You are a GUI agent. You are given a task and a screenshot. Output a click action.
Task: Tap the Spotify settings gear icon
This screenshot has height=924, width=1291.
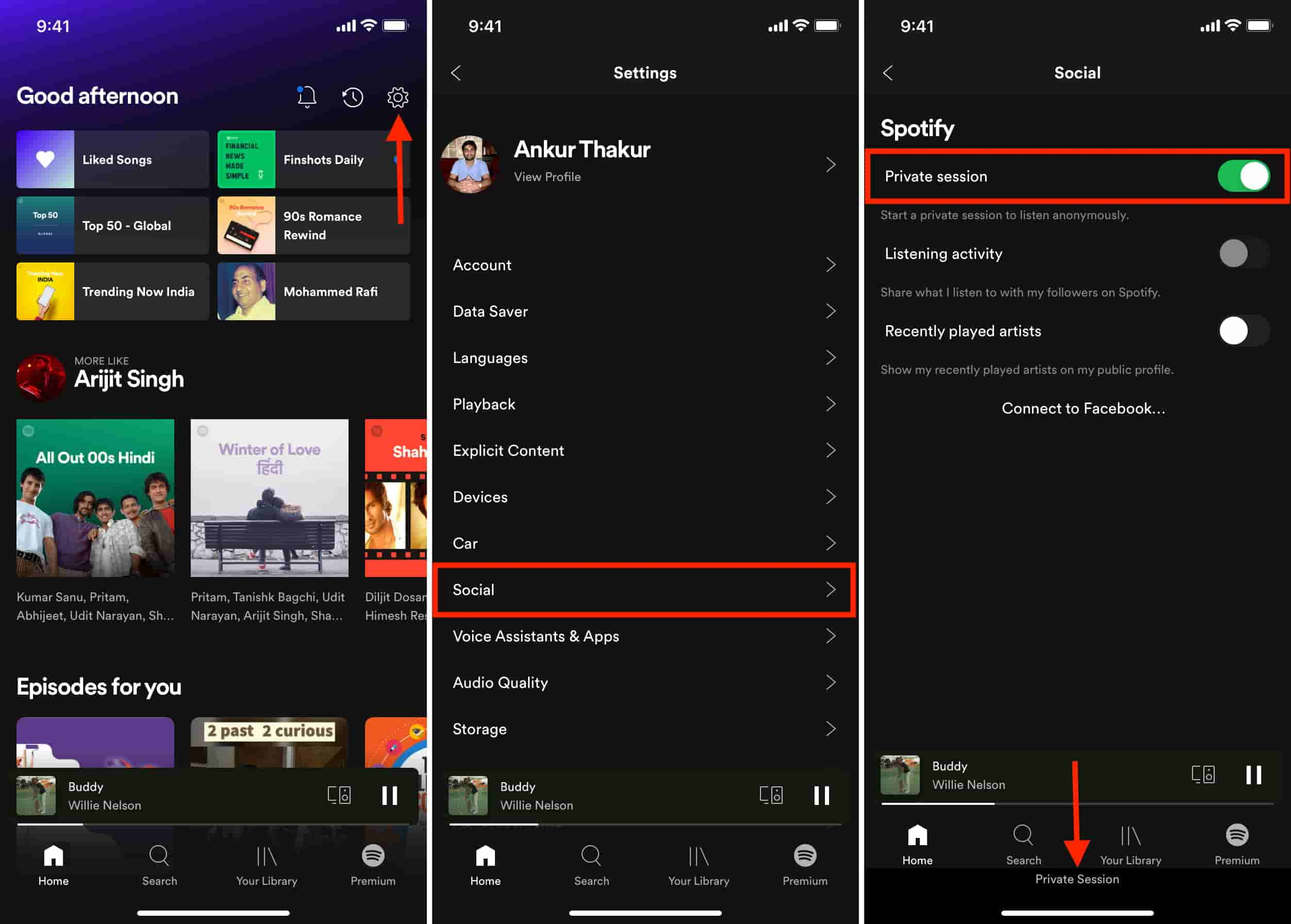click(x=398, y=96)
